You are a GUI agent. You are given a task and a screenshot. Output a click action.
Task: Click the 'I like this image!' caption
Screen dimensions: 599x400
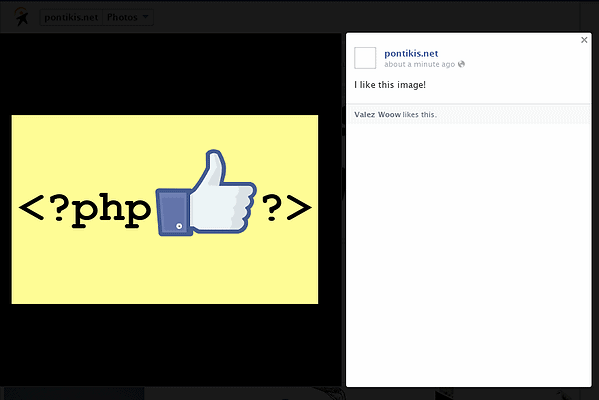(x=390, y=85)
